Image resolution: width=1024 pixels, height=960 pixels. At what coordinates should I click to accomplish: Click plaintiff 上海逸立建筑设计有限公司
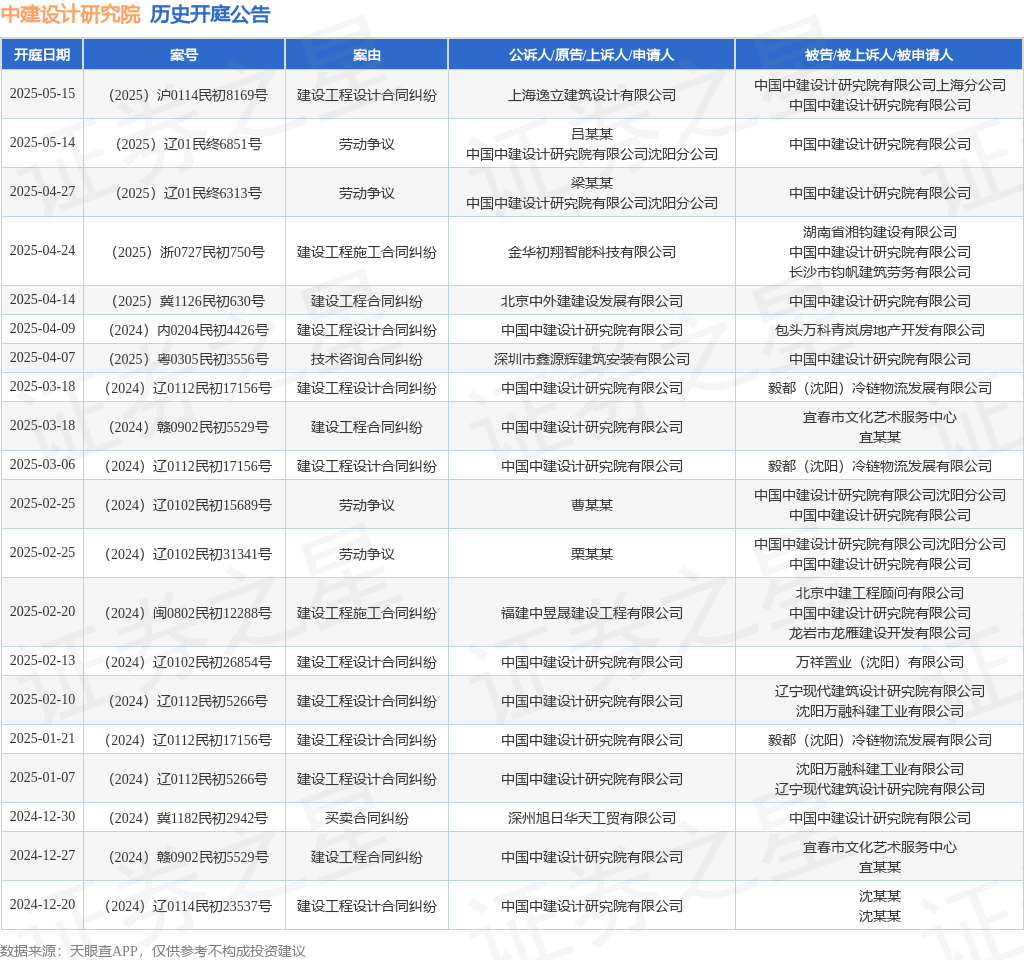pyautogui.click(x=592, y=95)
